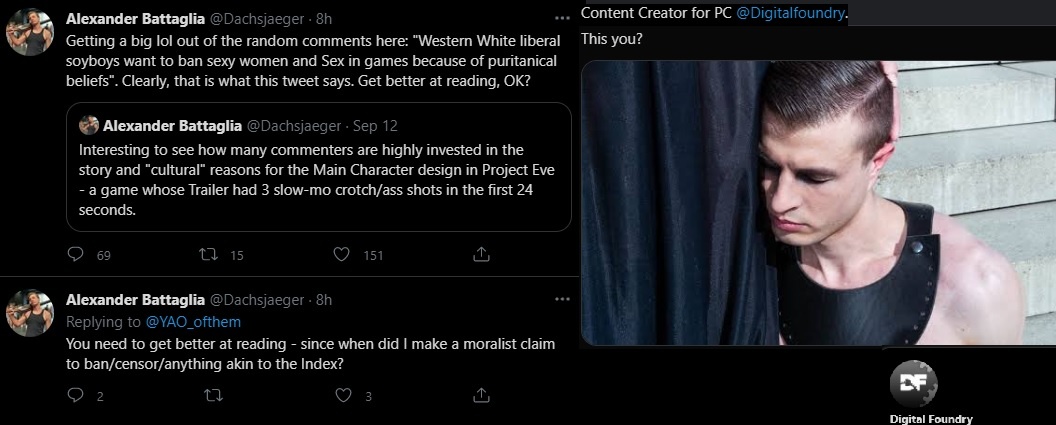Like the reply tweet with 3 likes

[343, 395]
